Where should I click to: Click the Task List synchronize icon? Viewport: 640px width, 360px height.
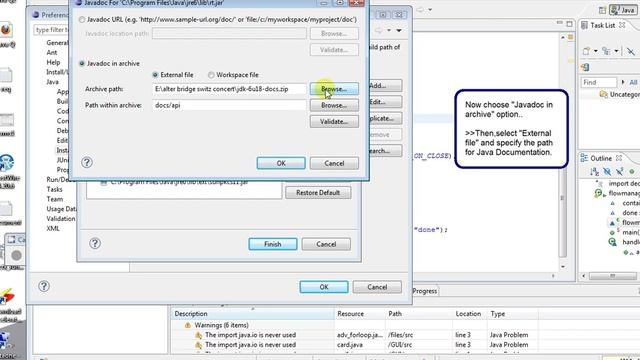(x=606, y=51)
